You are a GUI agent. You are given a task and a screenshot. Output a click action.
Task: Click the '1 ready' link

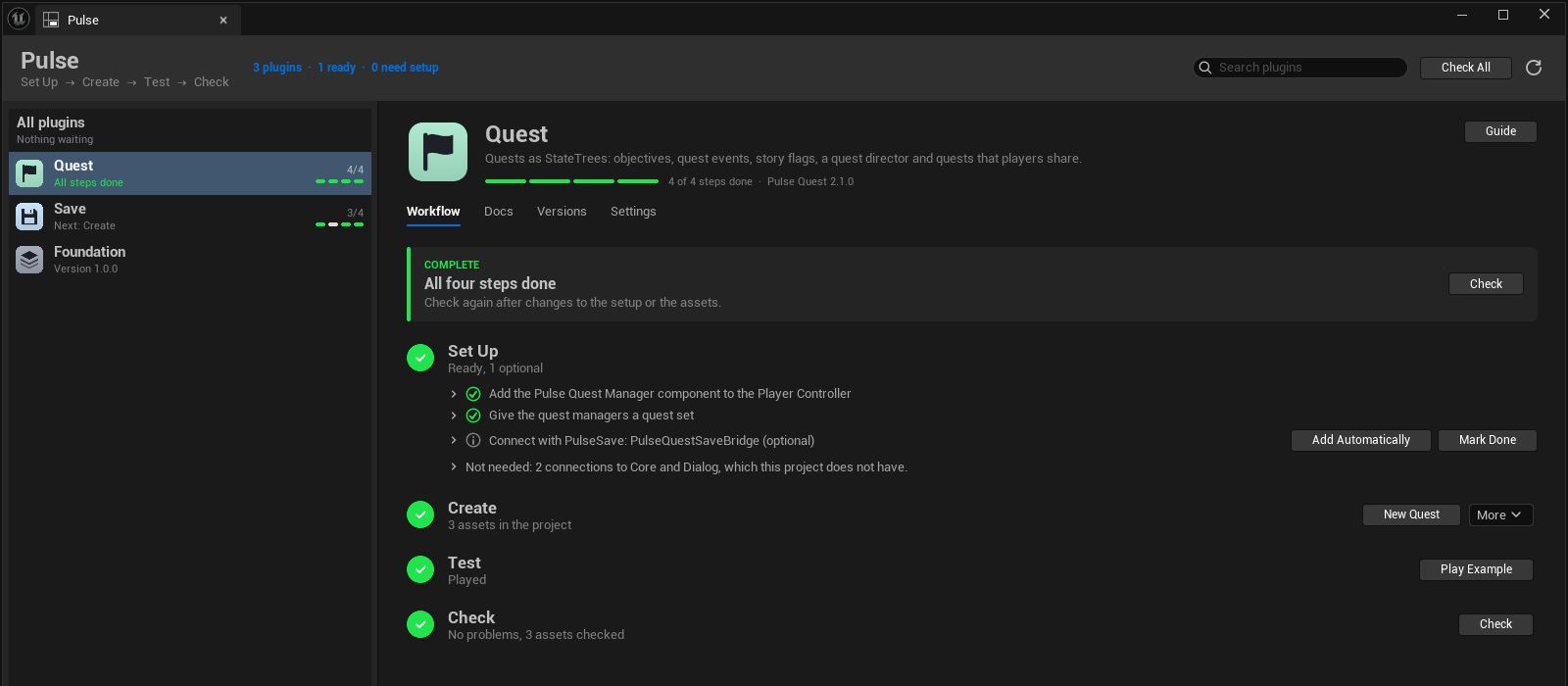click(x=337, y=68)
